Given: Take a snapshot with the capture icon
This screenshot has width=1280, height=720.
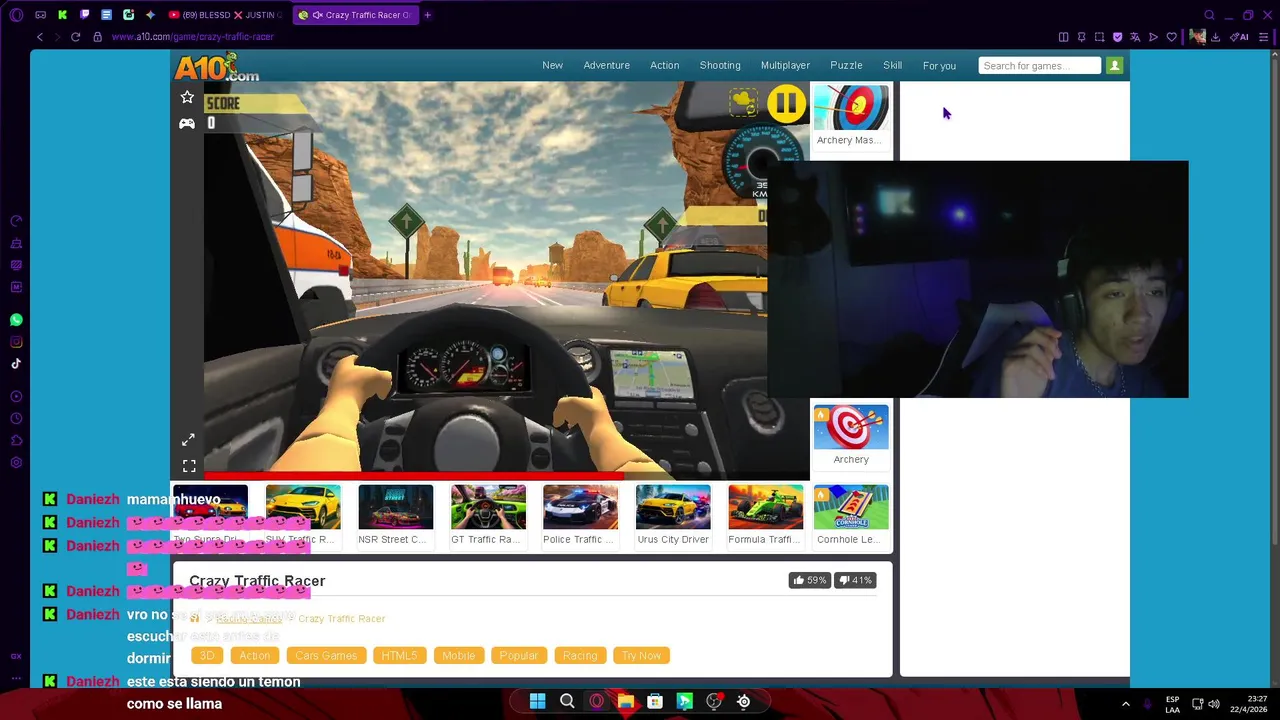Looking at the screenshot, I should coord(1099,37).
